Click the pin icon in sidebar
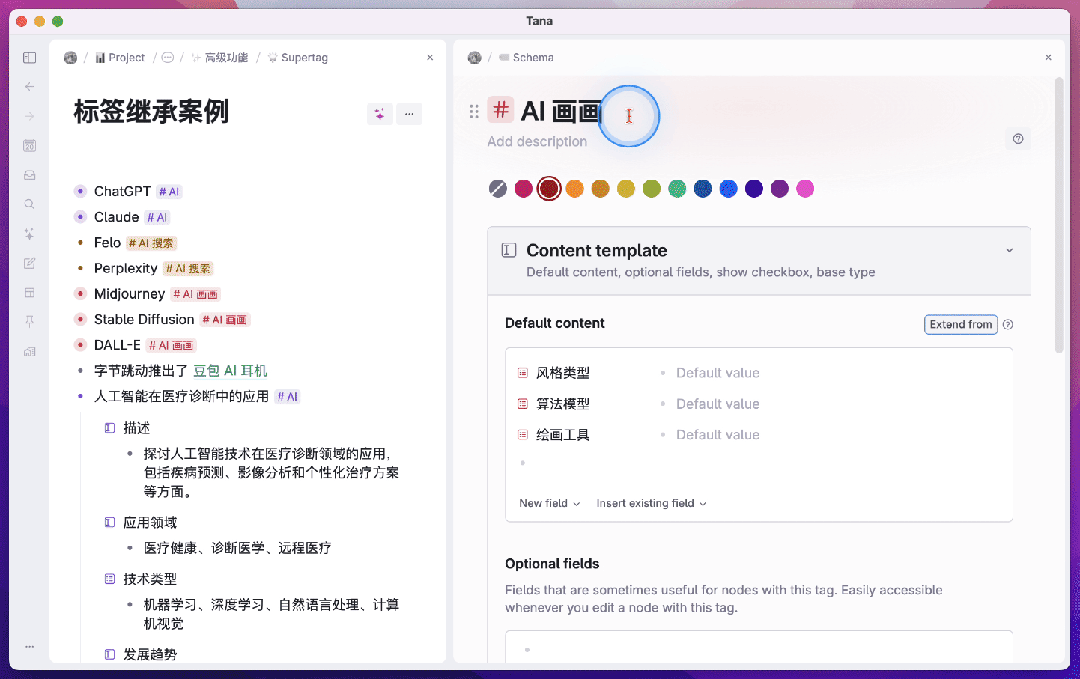Screen dimensions: 1080x679 pyautogui.click(x=29, y=322)
